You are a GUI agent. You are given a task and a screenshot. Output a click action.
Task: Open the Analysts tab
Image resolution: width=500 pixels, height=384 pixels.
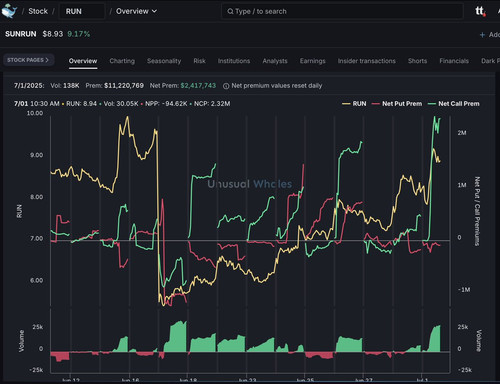coord(275,61)
